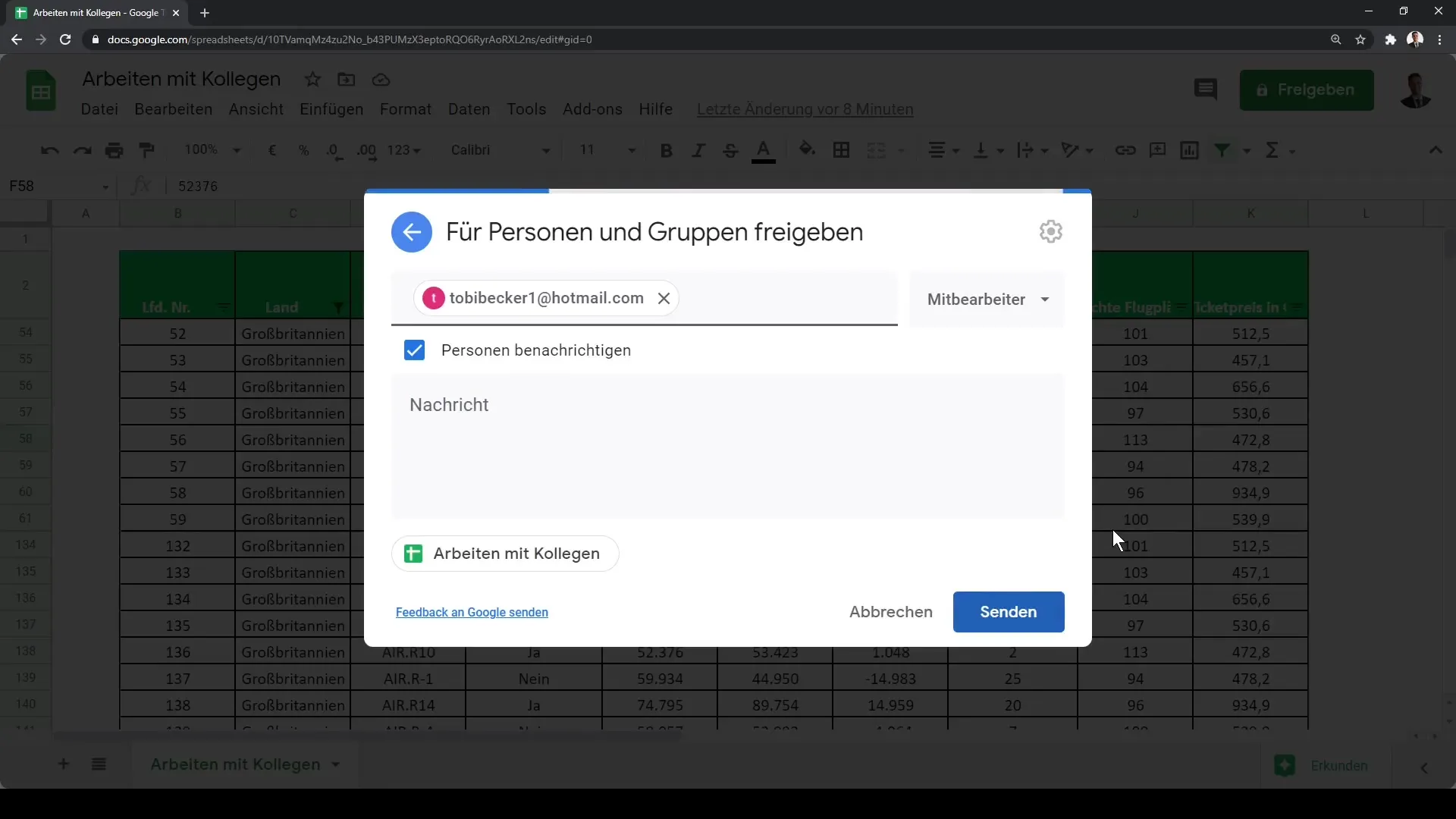Click the bold formatting icon
Image resolution: width=1456 pixels, height=819 pixels.
(x=667, y=150)
